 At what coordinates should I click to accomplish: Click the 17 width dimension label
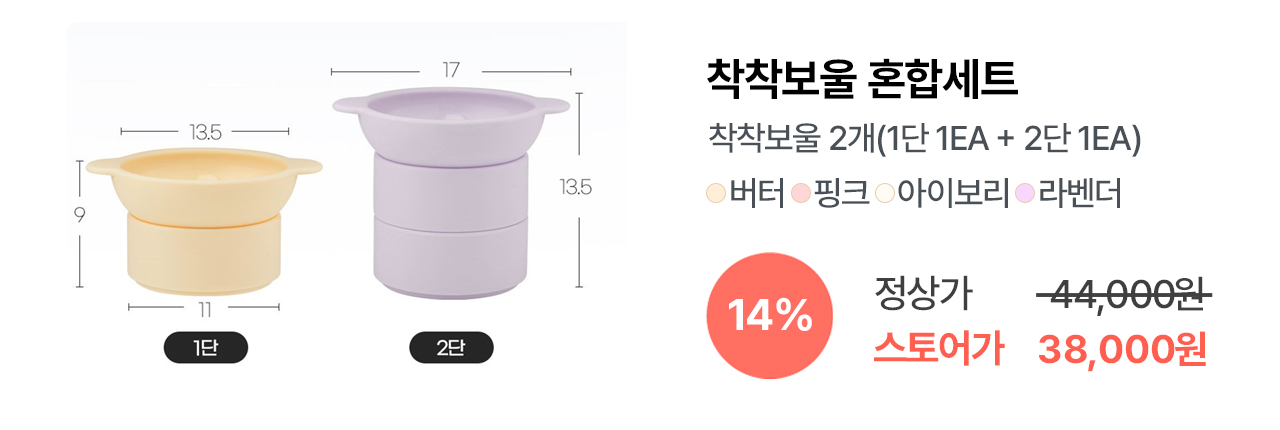[450, 71]
